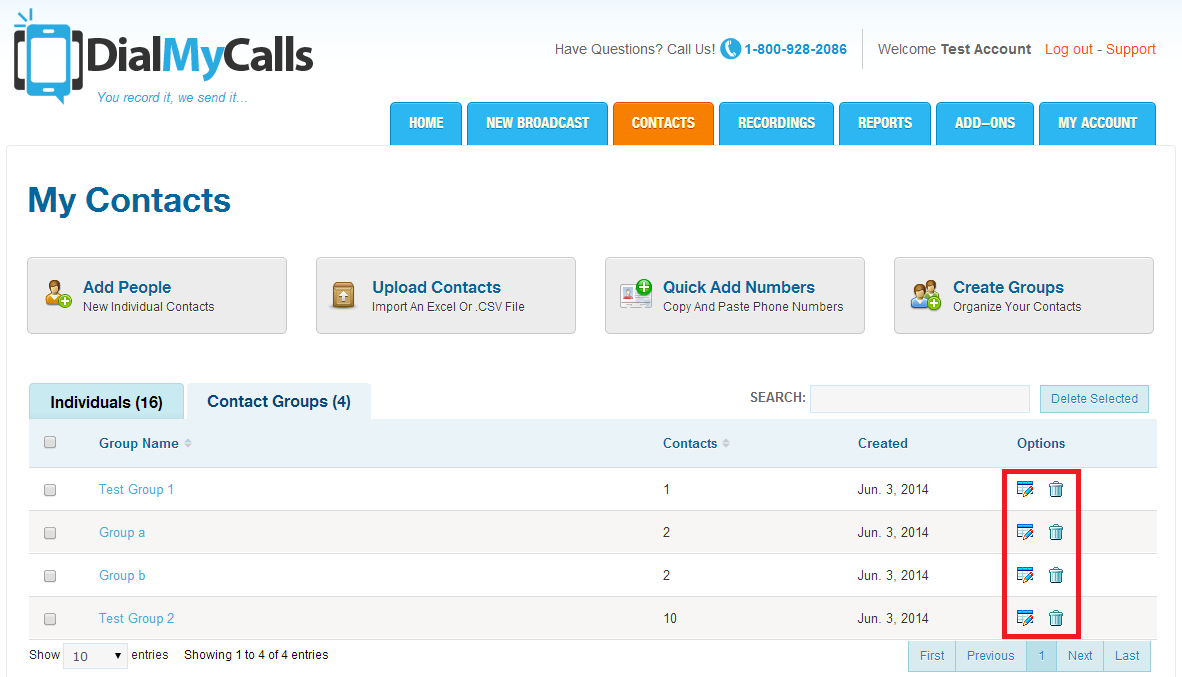Click 'Import An Excel Or .CSV File' text
1182x677 pixels.
[449, 307]
